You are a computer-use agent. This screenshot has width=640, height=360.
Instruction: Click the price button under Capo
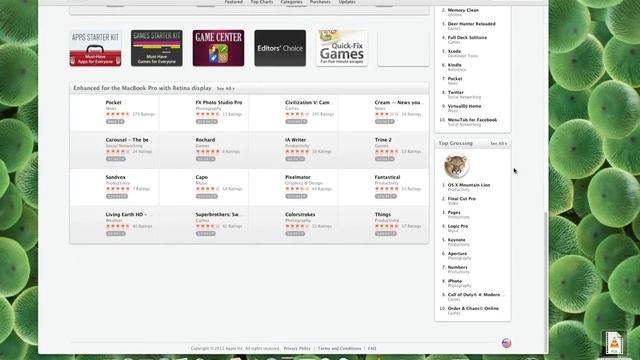point(207,196)
